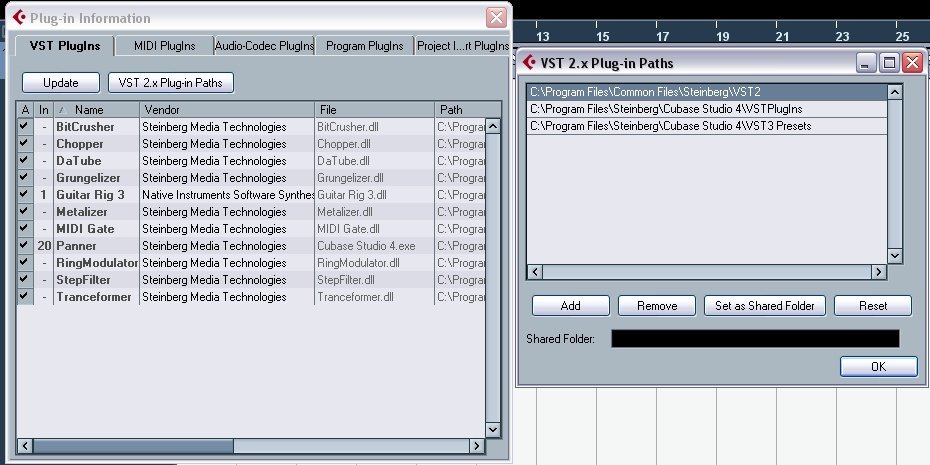This screenshot has height=465, width=930.
Task: Open VST 2.x Plug-in Paths button
Action: [171, 82]
